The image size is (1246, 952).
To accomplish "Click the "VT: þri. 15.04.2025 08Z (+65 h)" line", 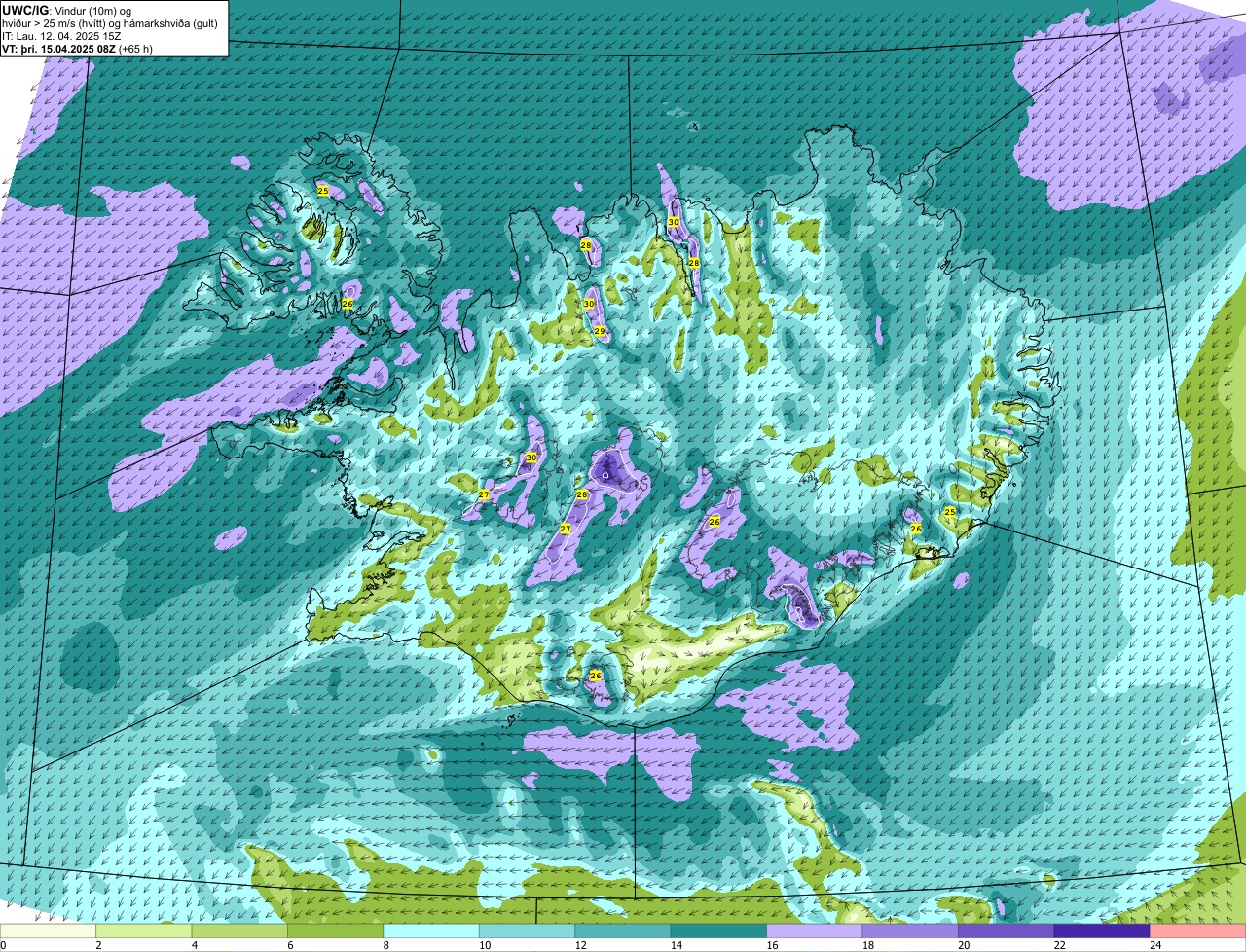I will tap(77, 49).
